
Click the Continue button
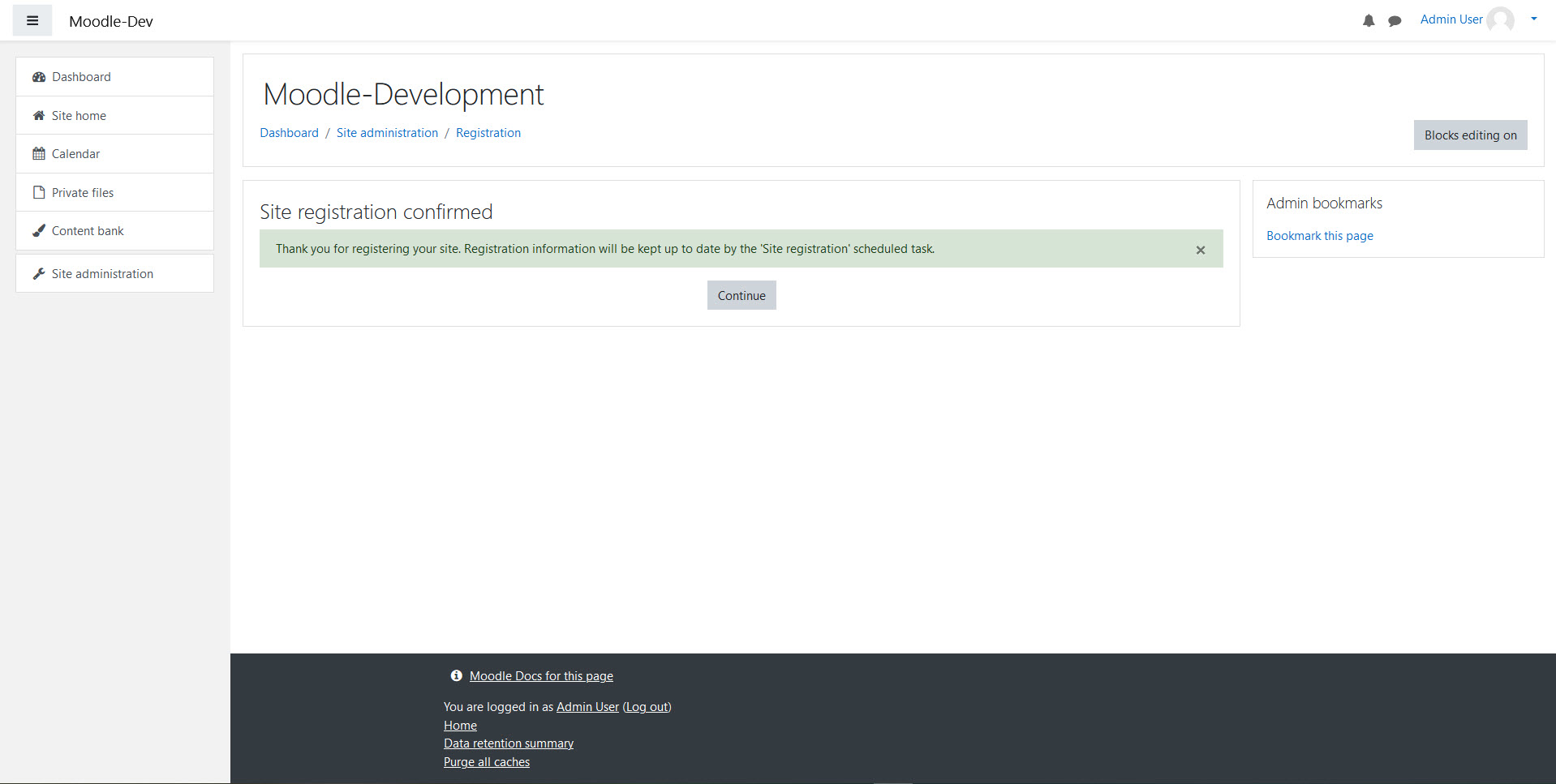pyautogui.click(x=741, y=296)
